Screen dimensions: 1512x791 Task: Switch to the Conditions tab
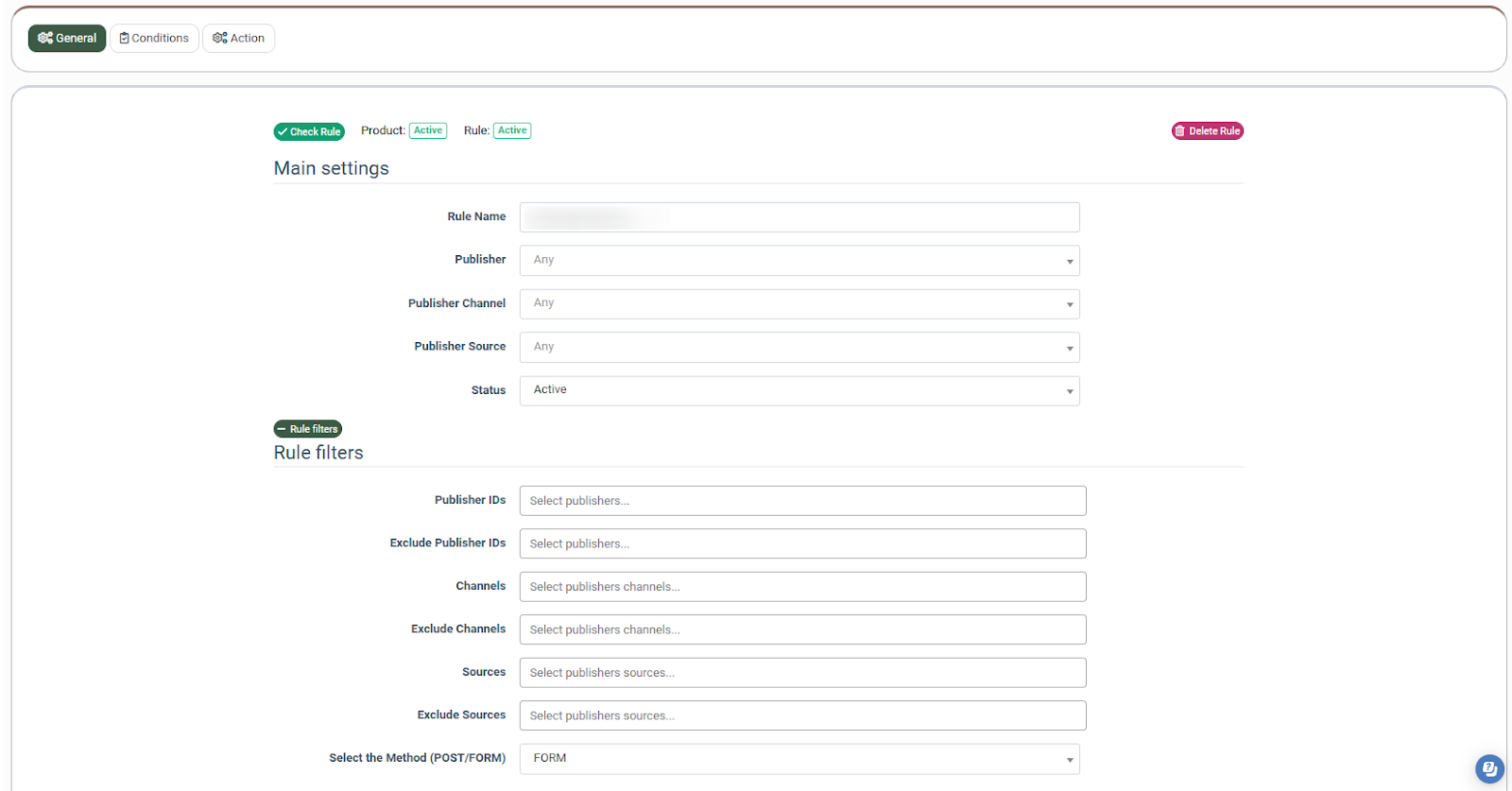click(x=154, y=39)
